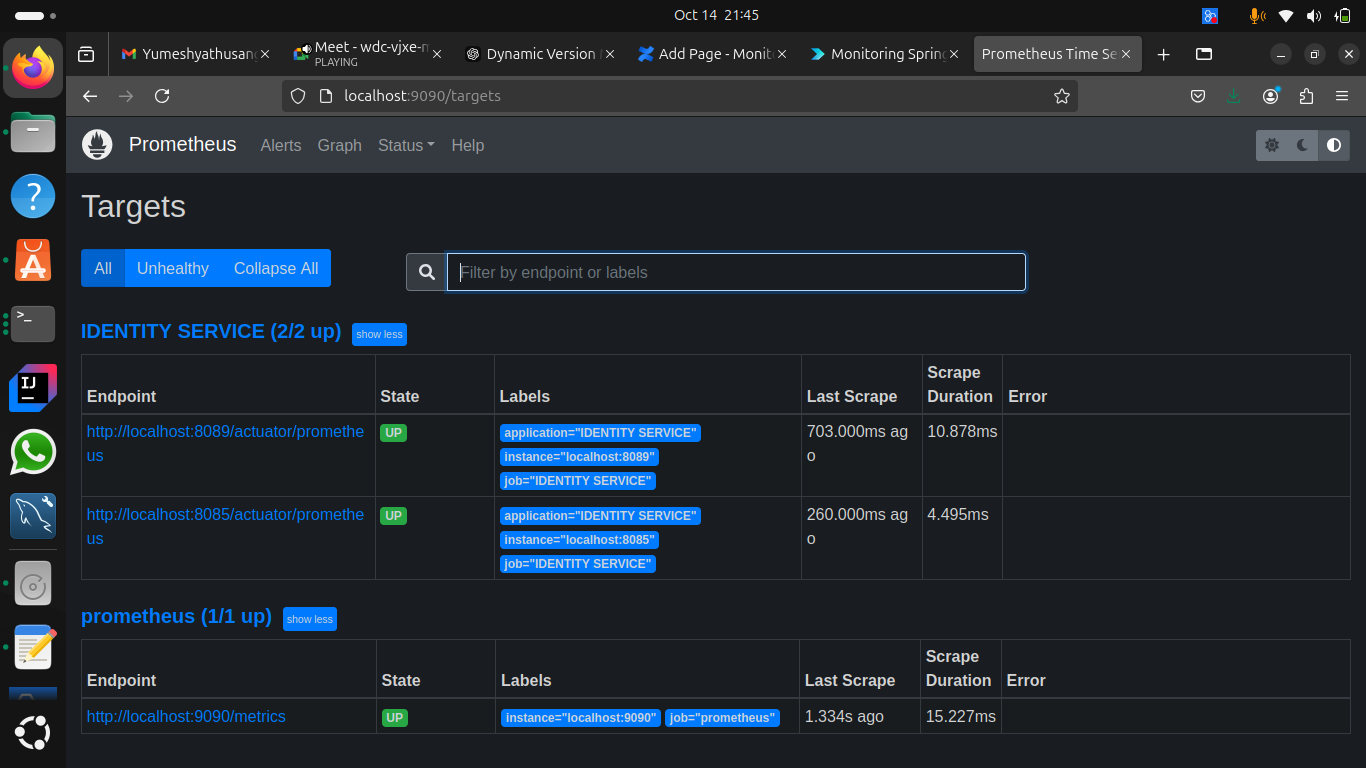
Task: Open IntelliJ IDEA from the dock
Action: coord(33,388)
